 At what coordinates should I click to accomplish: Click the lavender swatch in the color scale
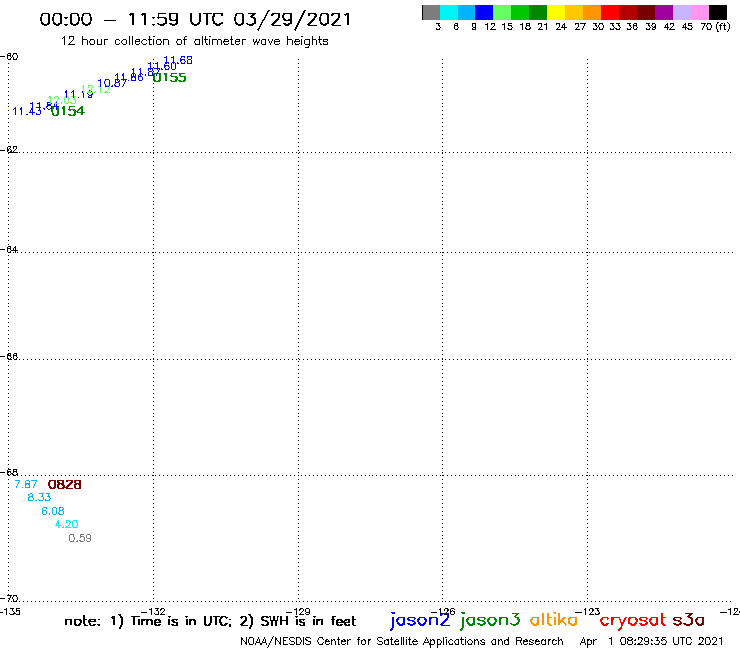tap(682, 13)
